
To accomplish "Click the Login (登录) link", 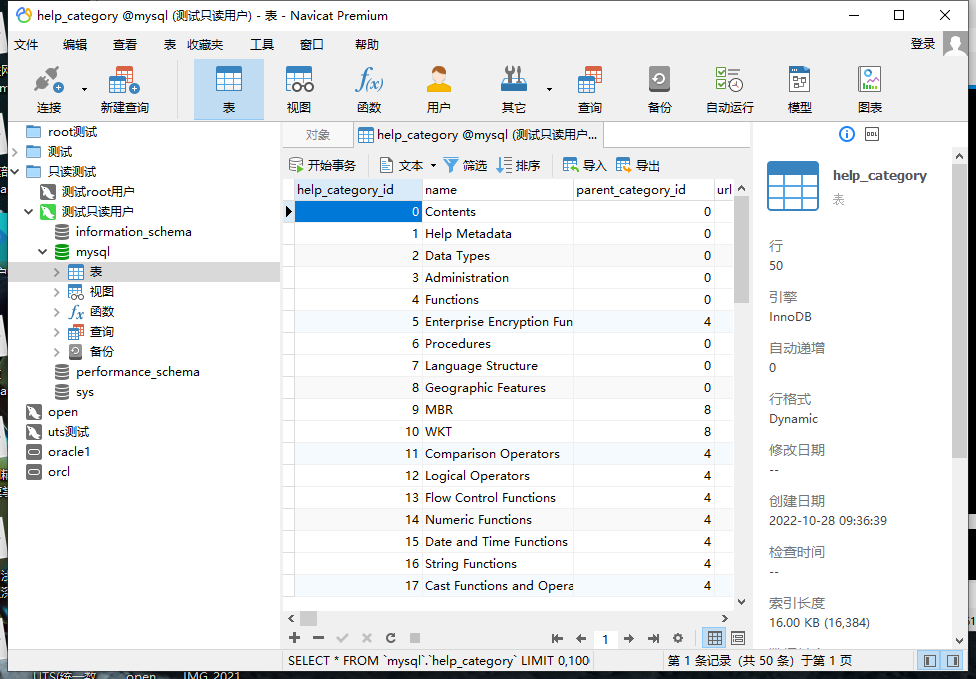I will [922, 44].
